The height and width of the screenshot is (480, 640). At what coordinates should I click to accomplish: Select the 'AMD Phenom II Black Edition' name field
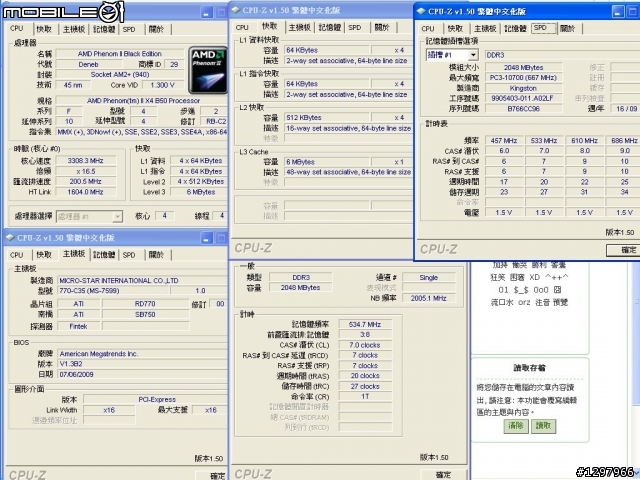(120, 54)
